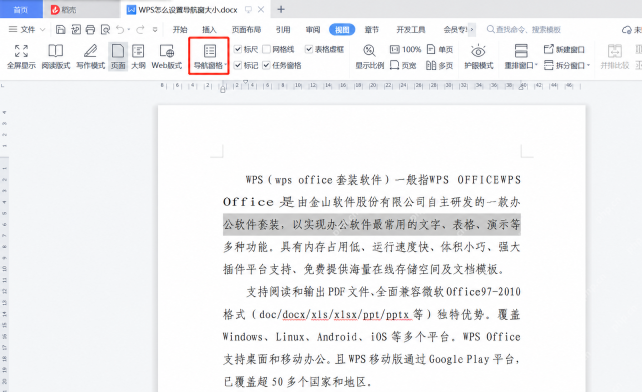The width and height of the screenshot is (642, 392).
Task: Open the 文件 menu dropdown arrow
Action: (x=42, y=29)
